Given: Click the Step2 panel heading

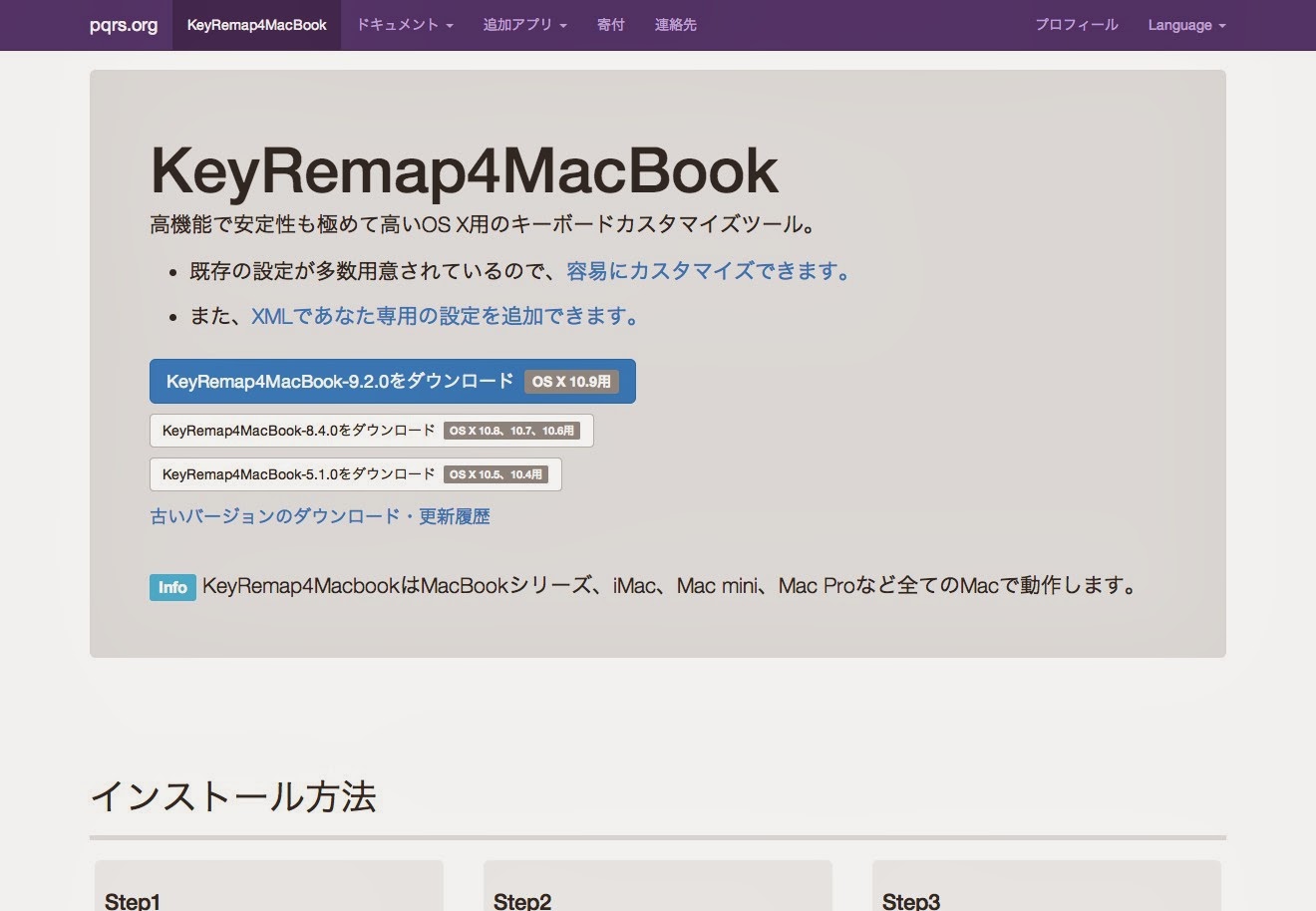Looking at the screenshot, I should 522,901.
